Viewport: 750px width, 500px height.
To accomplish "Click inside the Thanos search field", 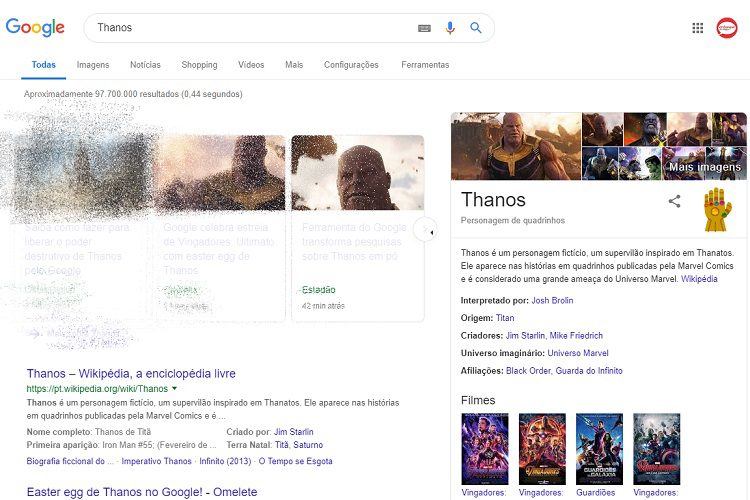I will 250,28.
